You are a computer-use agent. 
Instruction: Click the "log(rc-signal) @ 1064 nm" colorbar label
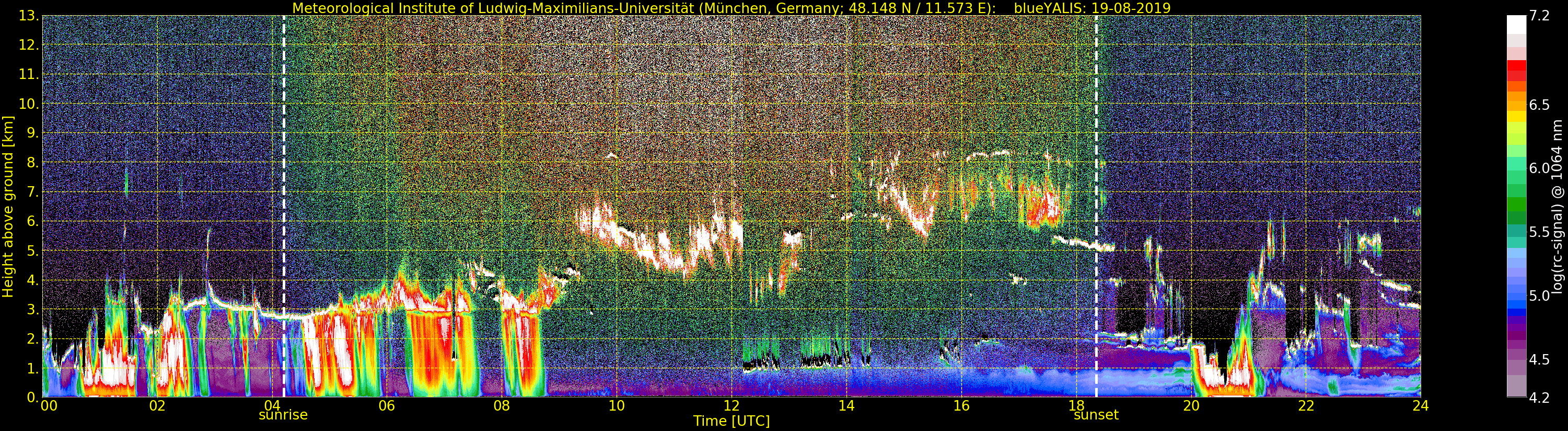[1558, 206]
